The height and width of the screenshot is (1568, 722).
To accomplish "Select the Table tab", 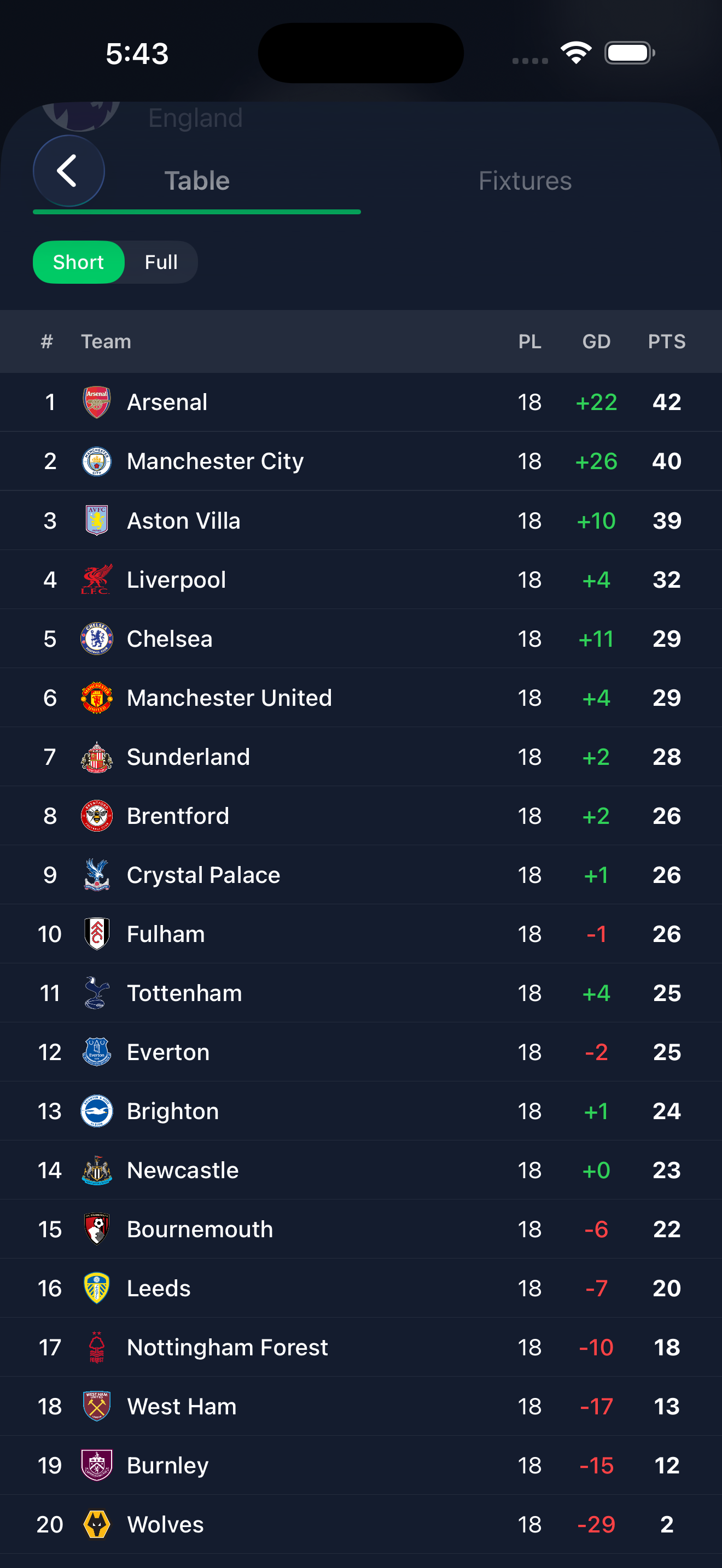I will click(x=196, y=180).
